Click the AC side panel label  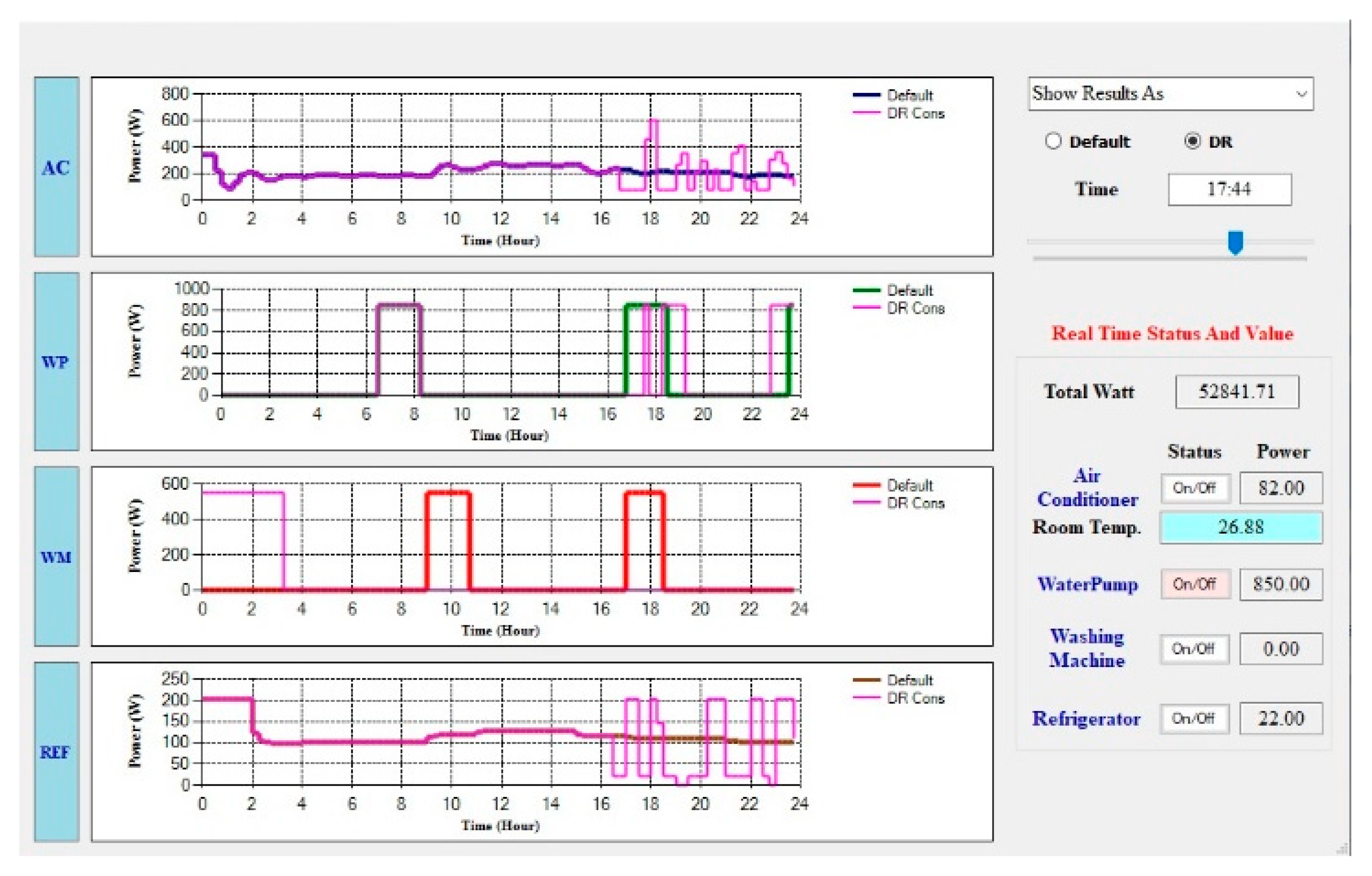coord(56,168)
